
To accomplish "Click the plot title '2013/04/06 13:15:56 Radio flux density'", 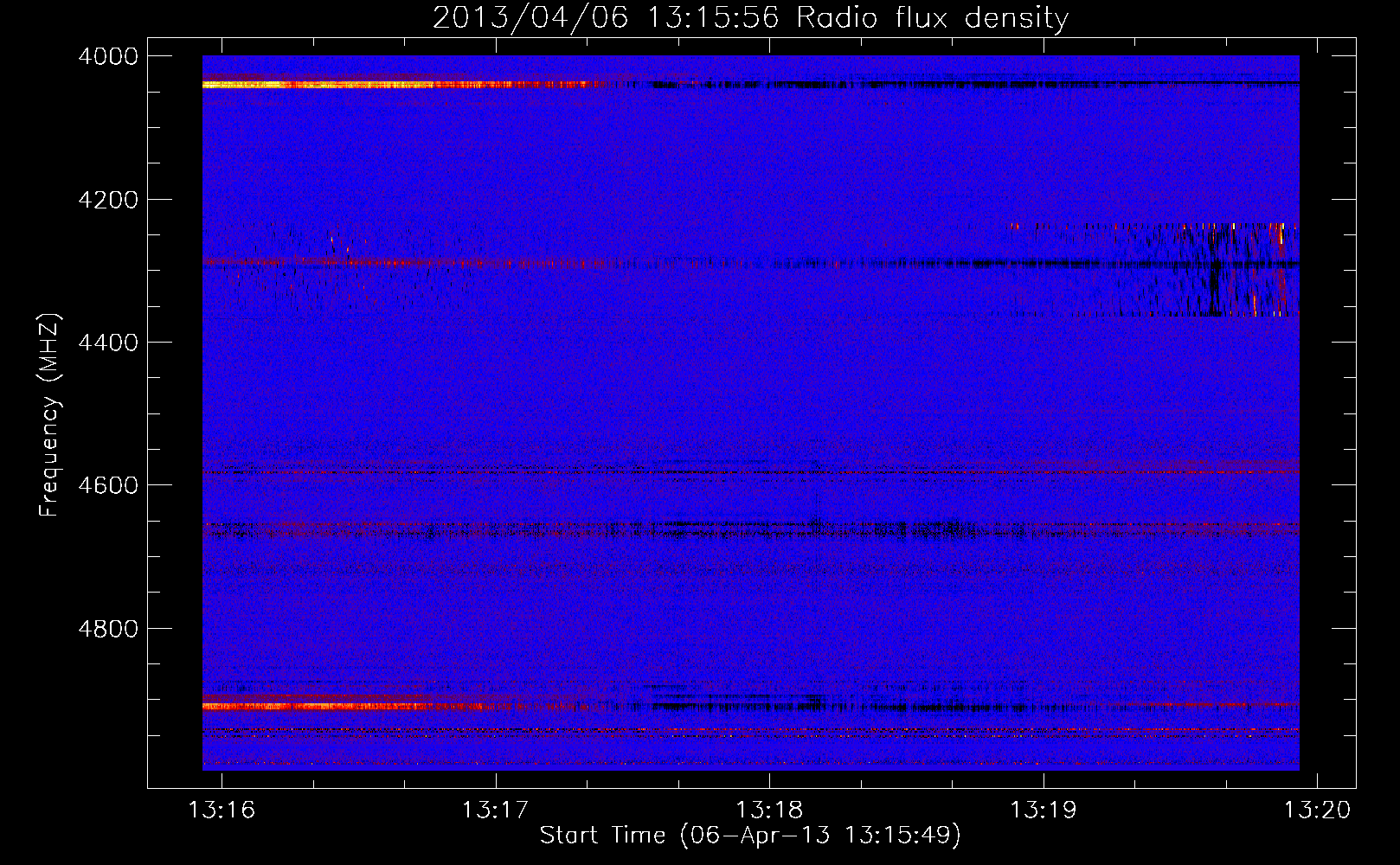I will [750, 17].
